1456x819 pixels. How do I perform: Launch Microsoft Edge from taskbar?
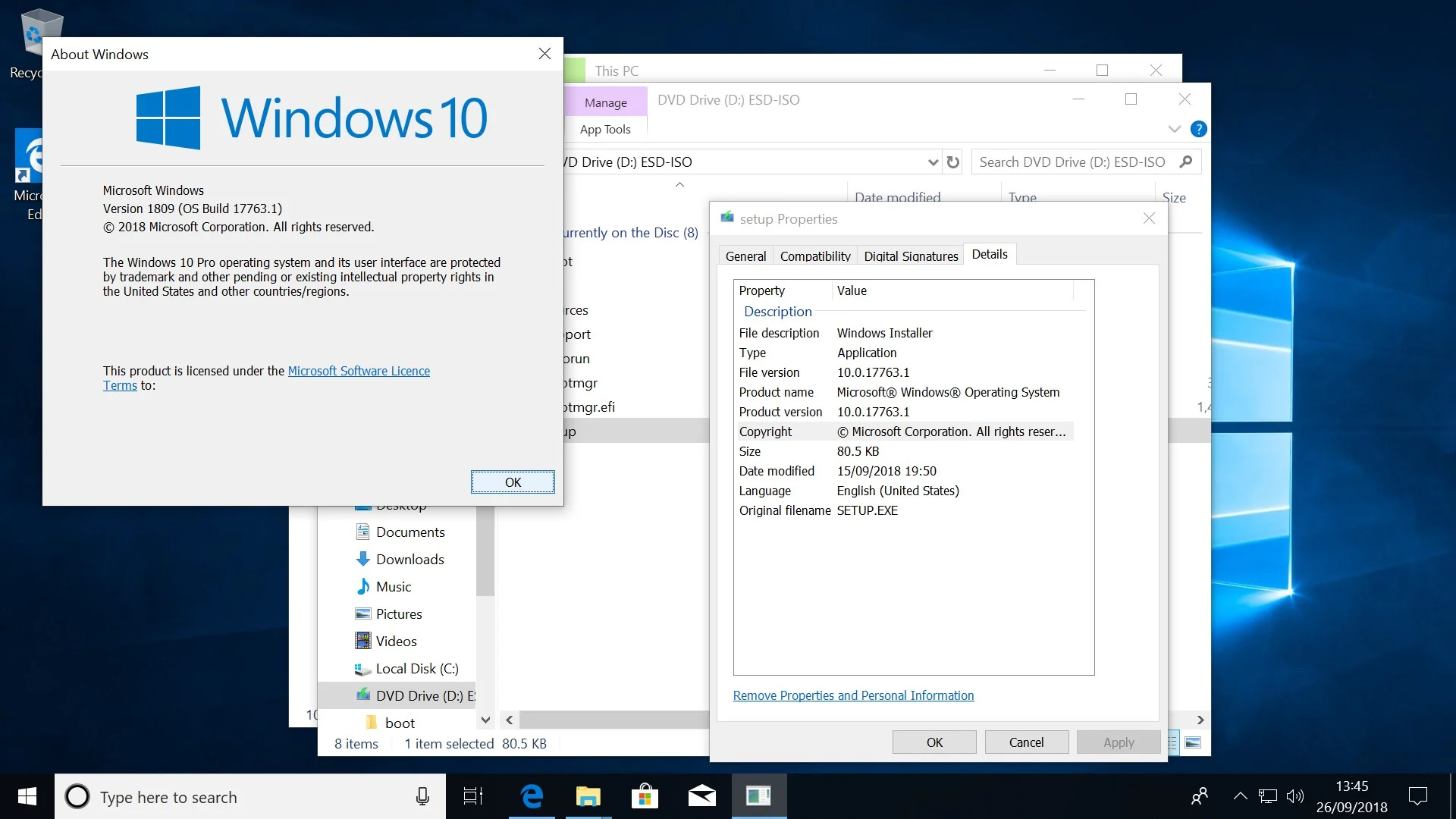point(532,796)
